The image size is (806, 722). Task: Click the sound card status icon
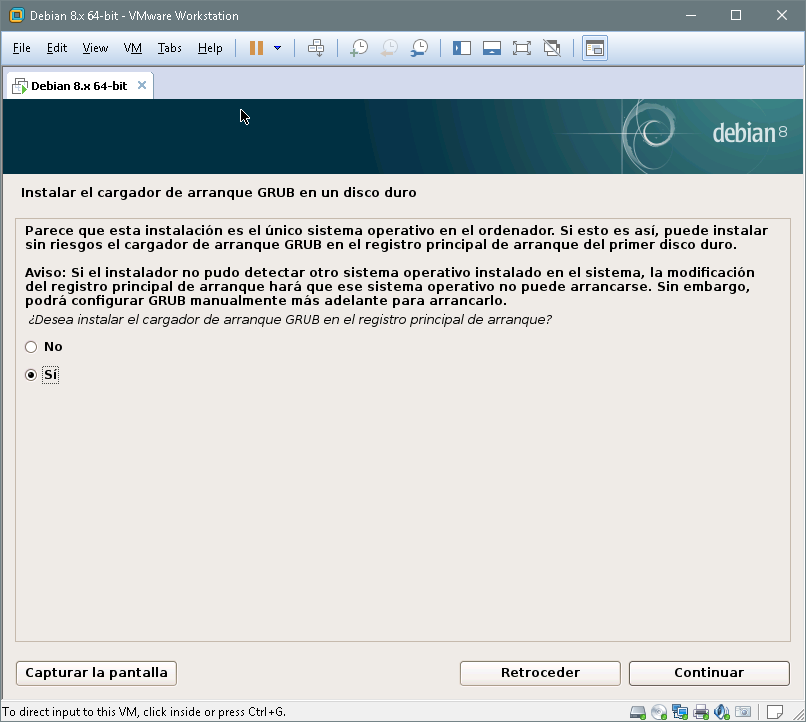pos(722,712)
